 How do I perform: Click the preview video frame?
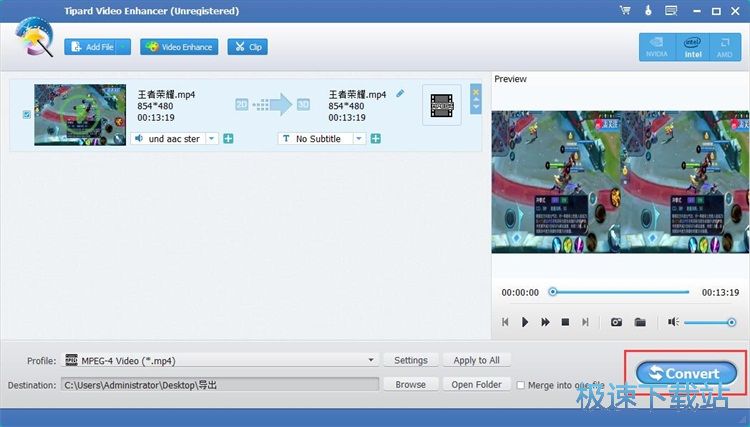pyautogui.click(x=620, y=182)
